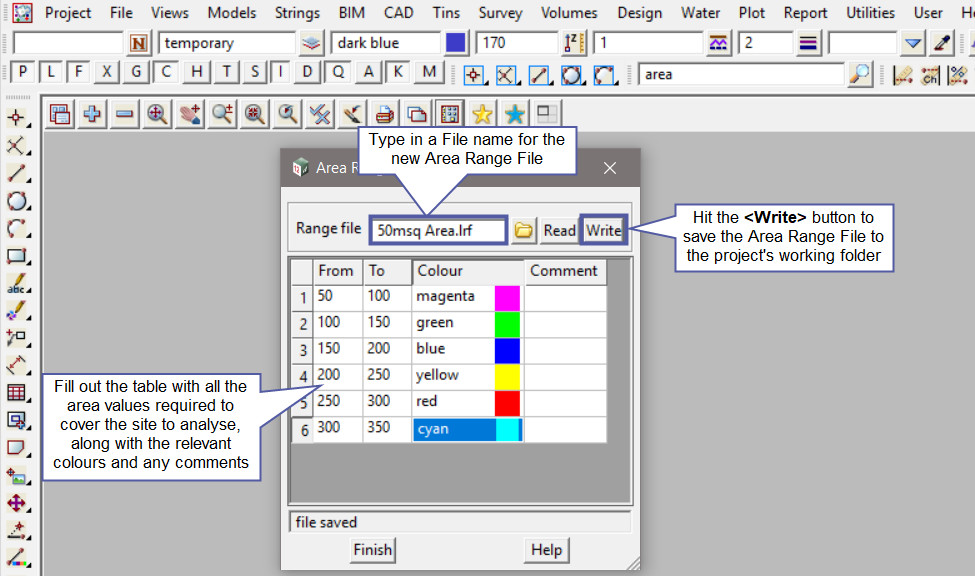The height and width of the screenshot is (576, 975).
Task: Toggle the G snap button
Action: click(x=136, y=72)
